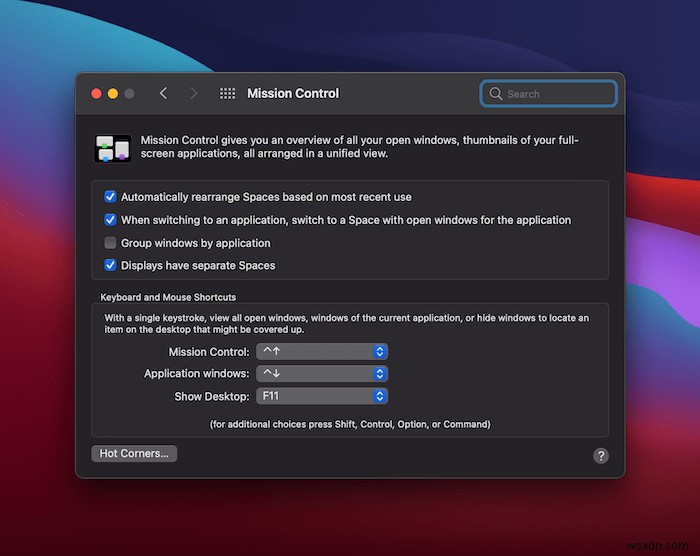Click the Mission Control window title
700x556 pixels.
(x=293, y=93)
